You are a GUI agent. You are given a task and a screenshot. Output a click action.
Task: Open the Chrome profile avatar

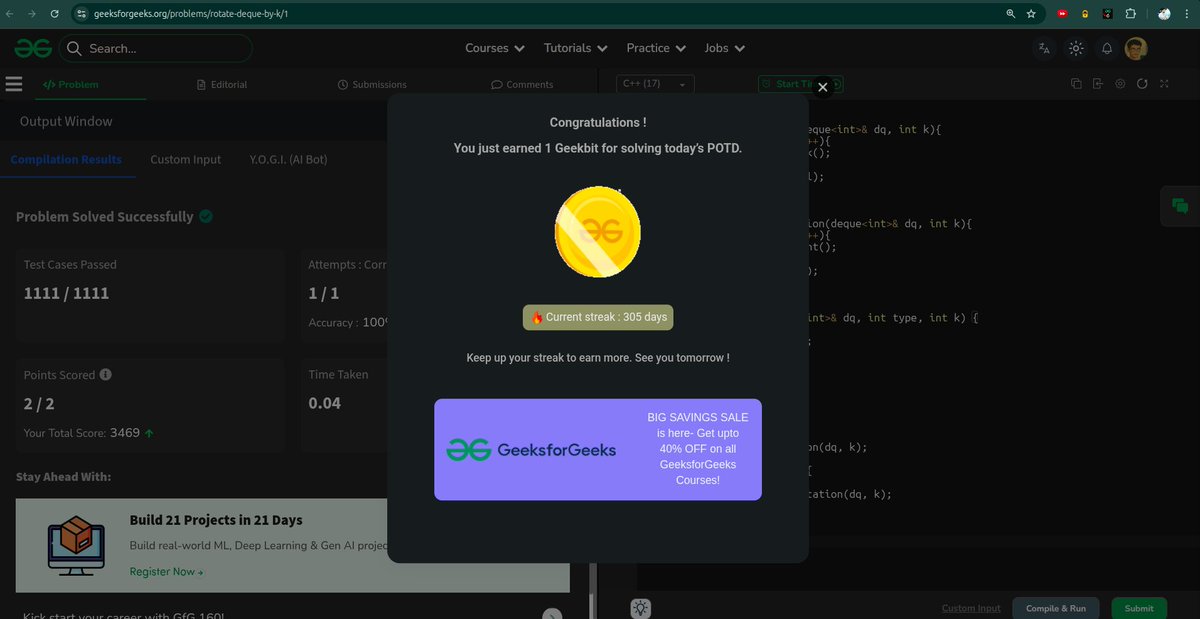click(x=1164, y=14)
